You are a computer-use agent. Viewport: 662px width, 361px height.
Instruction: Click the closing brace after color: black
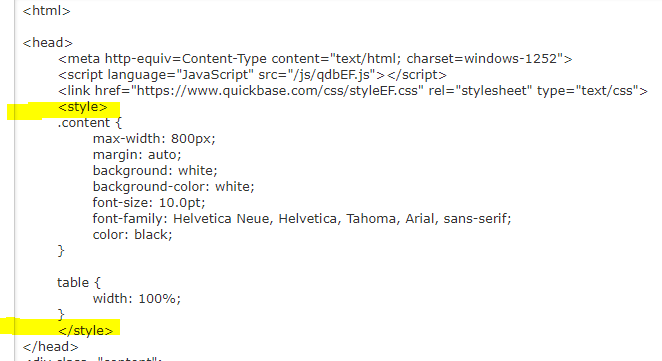(x=61, y=251)
